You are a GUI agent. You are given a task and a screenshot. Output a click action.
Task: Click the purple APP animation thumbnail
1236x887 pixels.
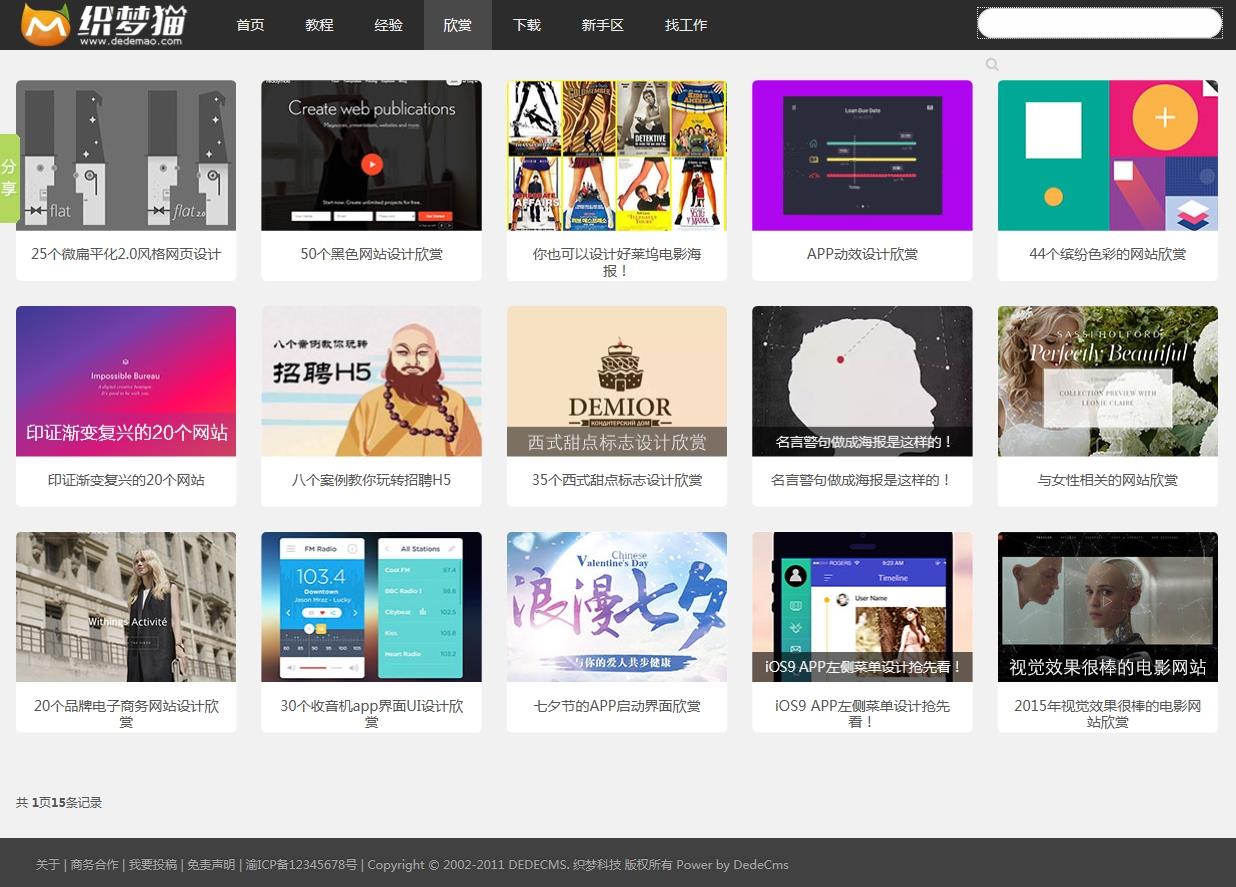coord(862,155)
